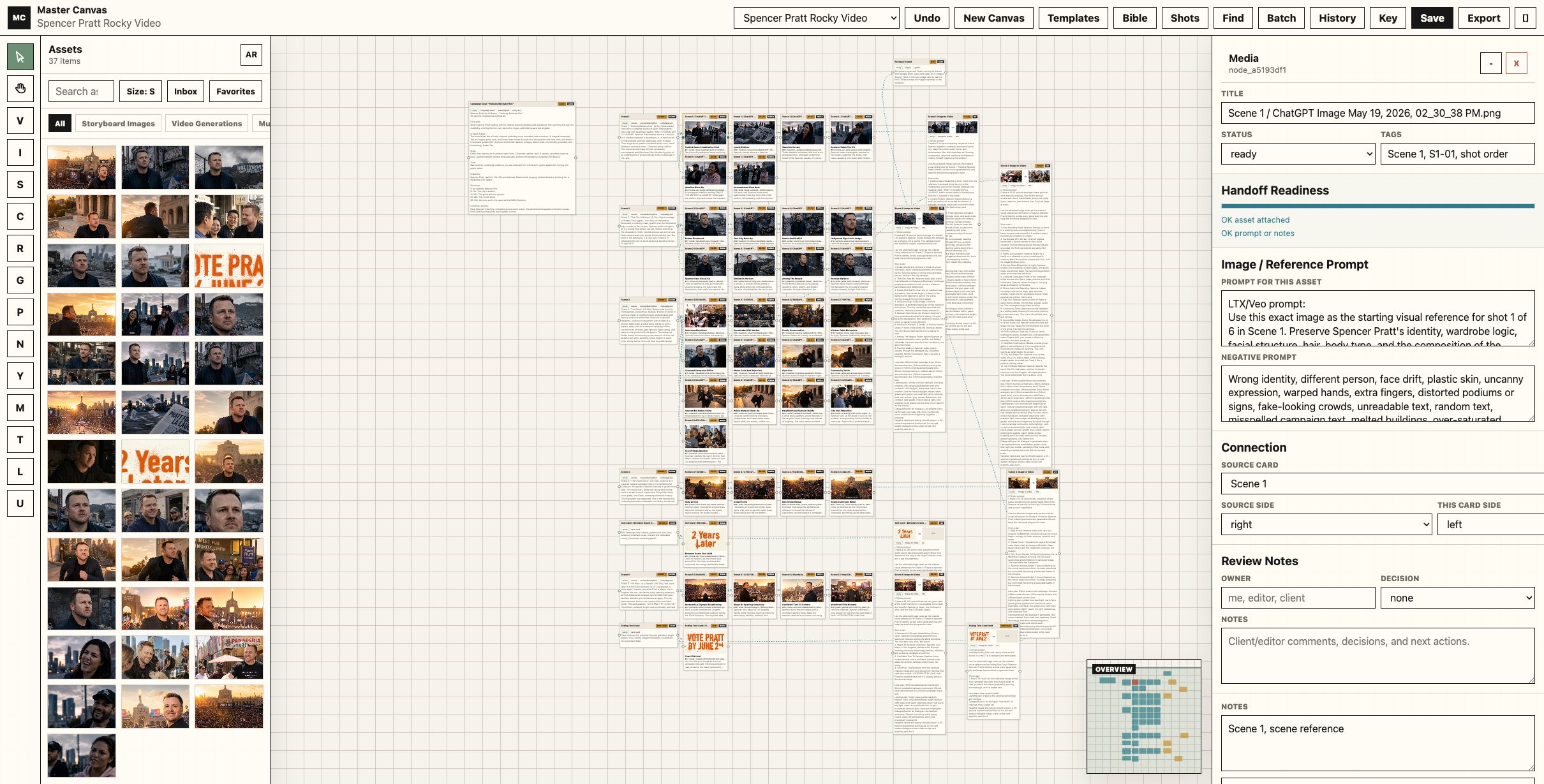This screenshot has width=1544, height=784.
Task: Edit the media Title field
Action: click(x=1377, y=113)
